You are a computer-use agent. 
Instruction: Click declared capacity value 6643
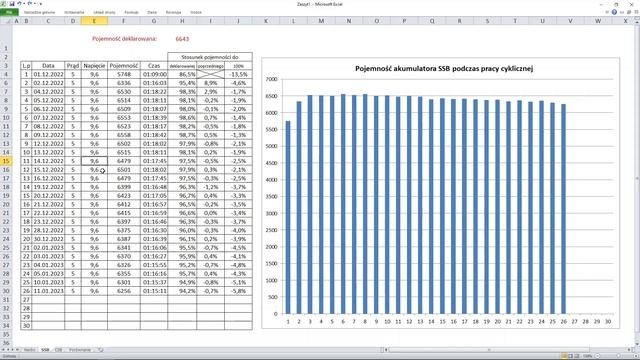click(x=182, y=39)
